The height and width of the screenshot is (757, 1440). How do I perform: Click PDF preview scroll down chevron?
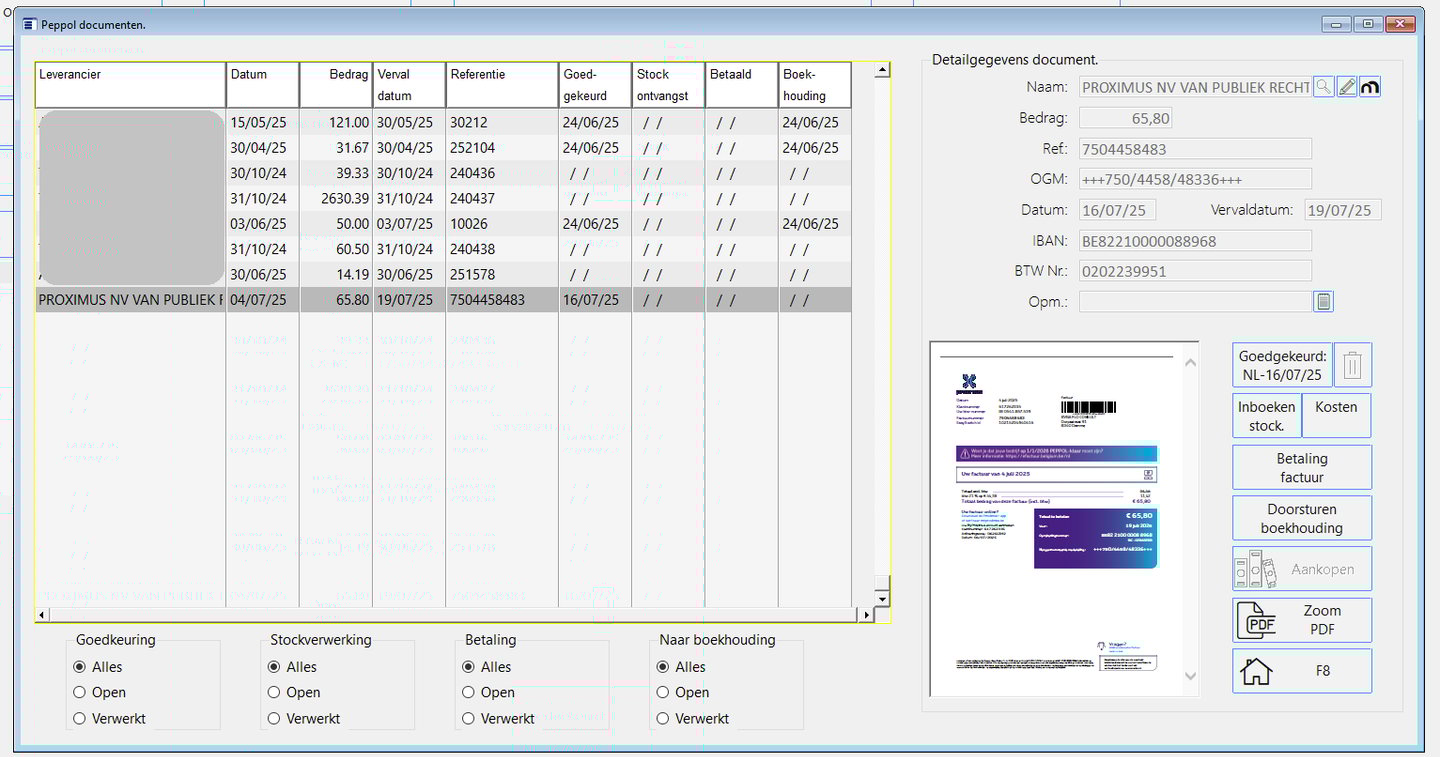point(1190,677)
